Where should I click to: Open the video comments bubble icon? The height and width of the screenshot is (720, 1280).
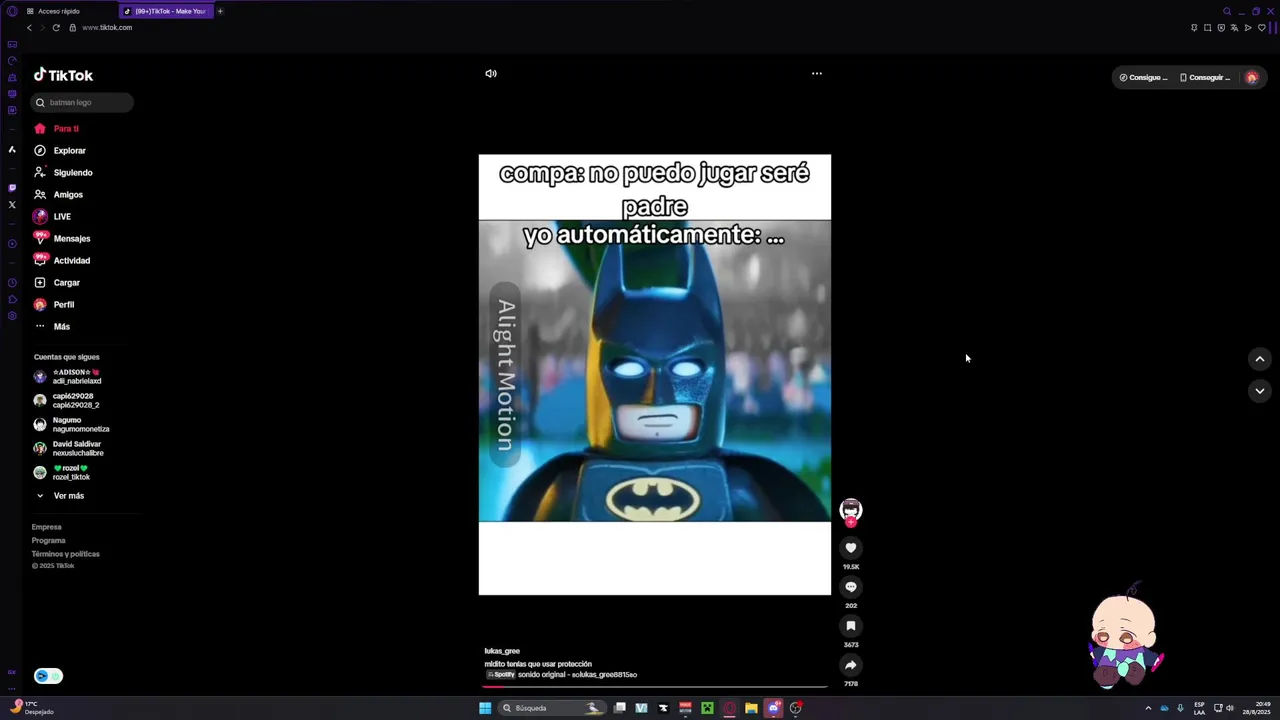point(851,587)
